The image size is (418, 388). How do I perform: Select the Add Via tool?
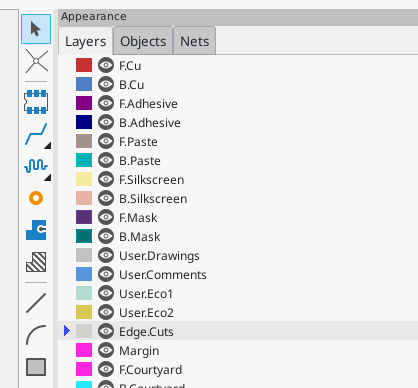(36, 198)
